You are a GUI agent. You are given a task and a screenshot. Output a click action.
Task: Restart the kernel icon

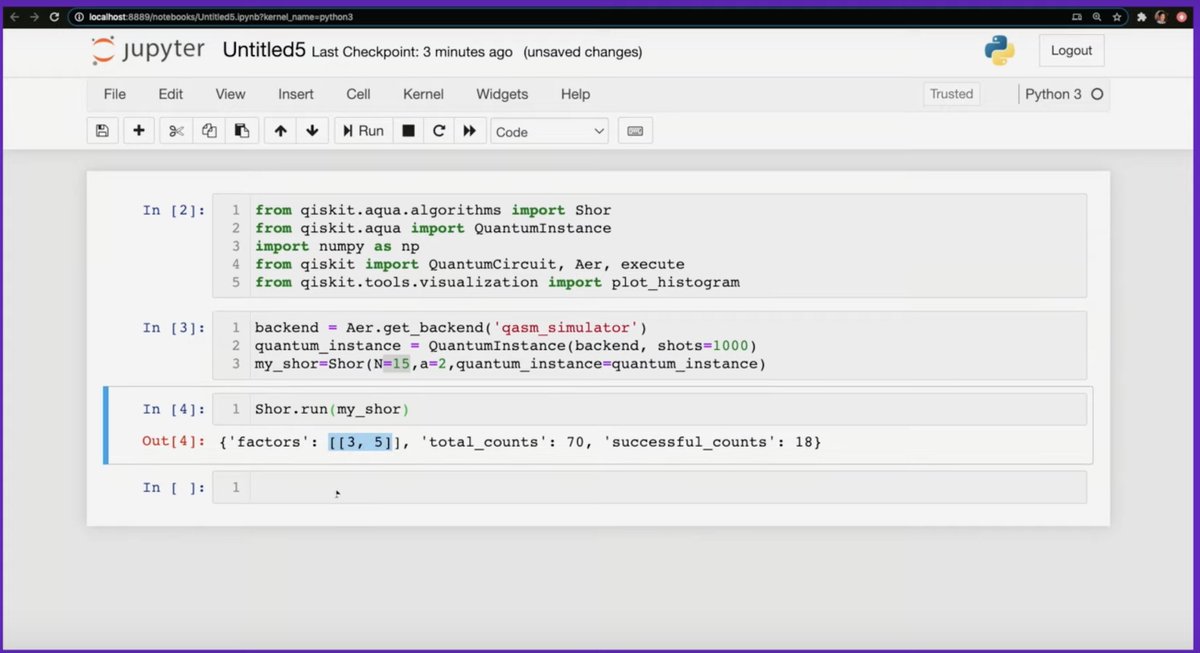pyautogui.click(x=438, y=131)
